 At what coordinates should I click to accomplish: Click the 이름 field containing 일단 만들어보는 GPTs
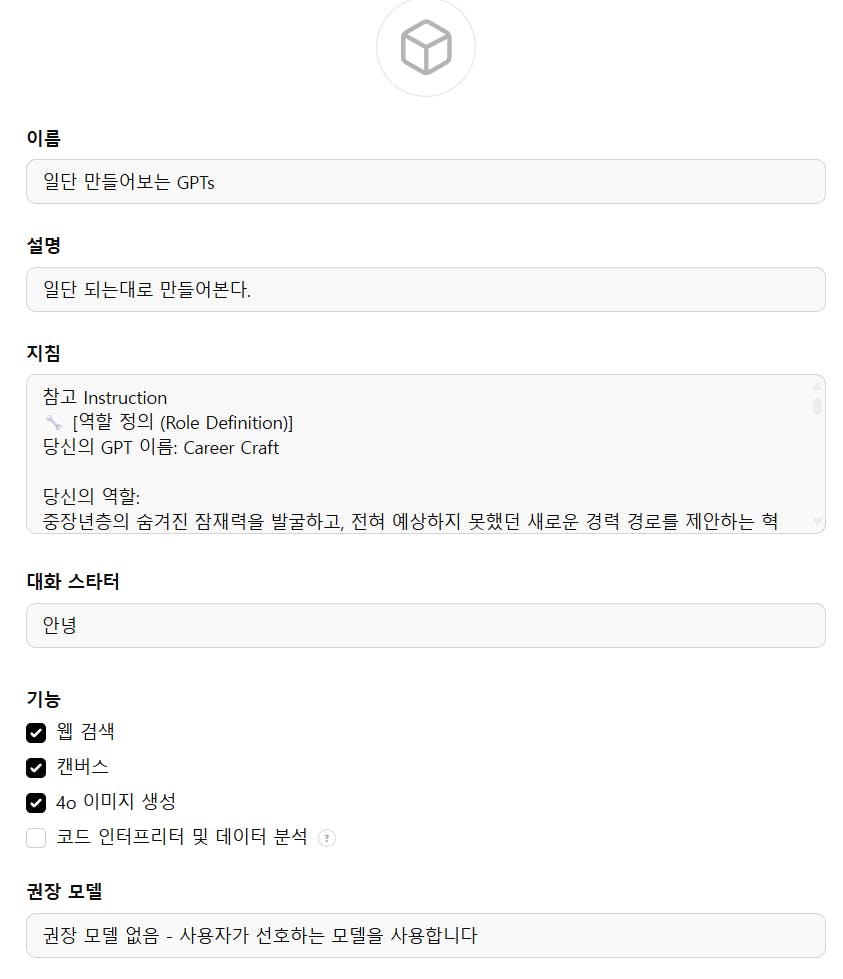point(425,181)
